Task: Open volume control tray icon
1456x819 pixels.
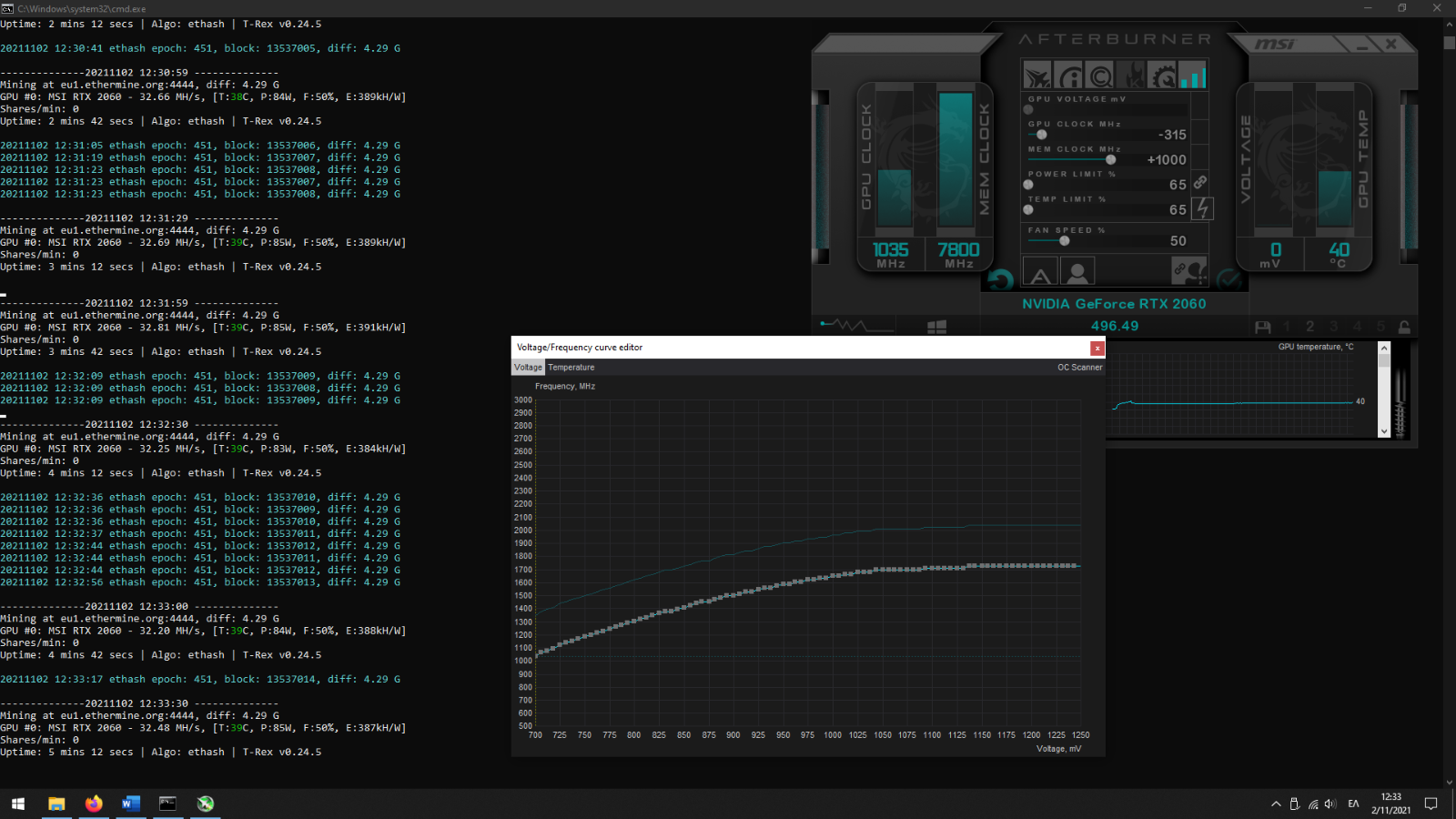Action: (1330, 804)
